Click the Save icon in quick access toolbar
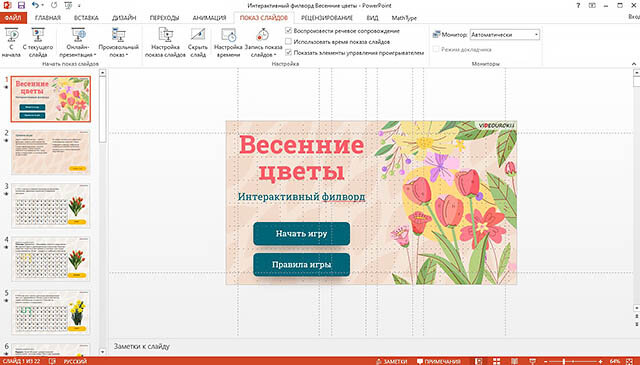 click(x=21, y=5)
